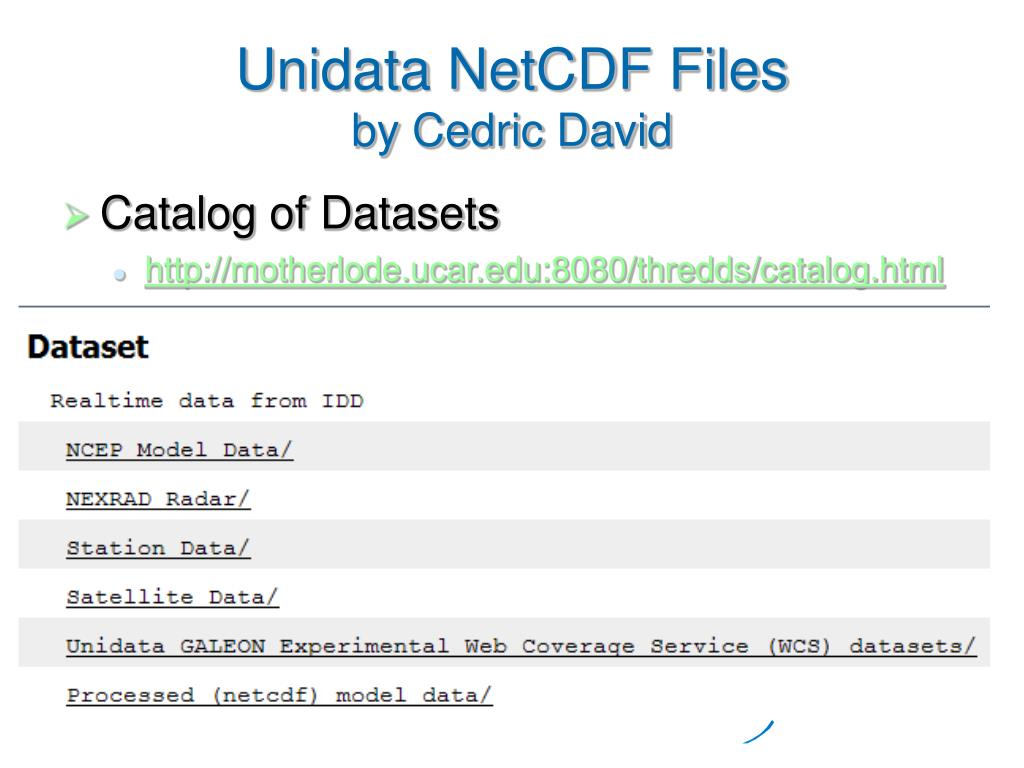Click the green arrow bullet beside Catalog of Datasets
Image resolution: width=1024 pixels, height=768 pixels.
76,216
